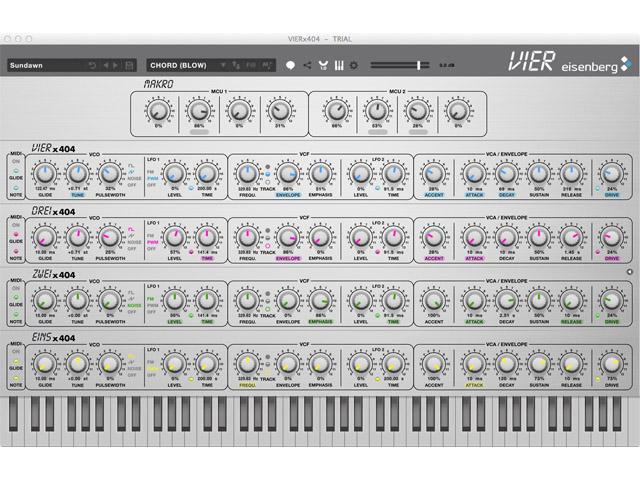Screen dimensions: 640x480
Task: Click the EINSx404 SUSTAIN knob
Action: (x=539, y=364)
